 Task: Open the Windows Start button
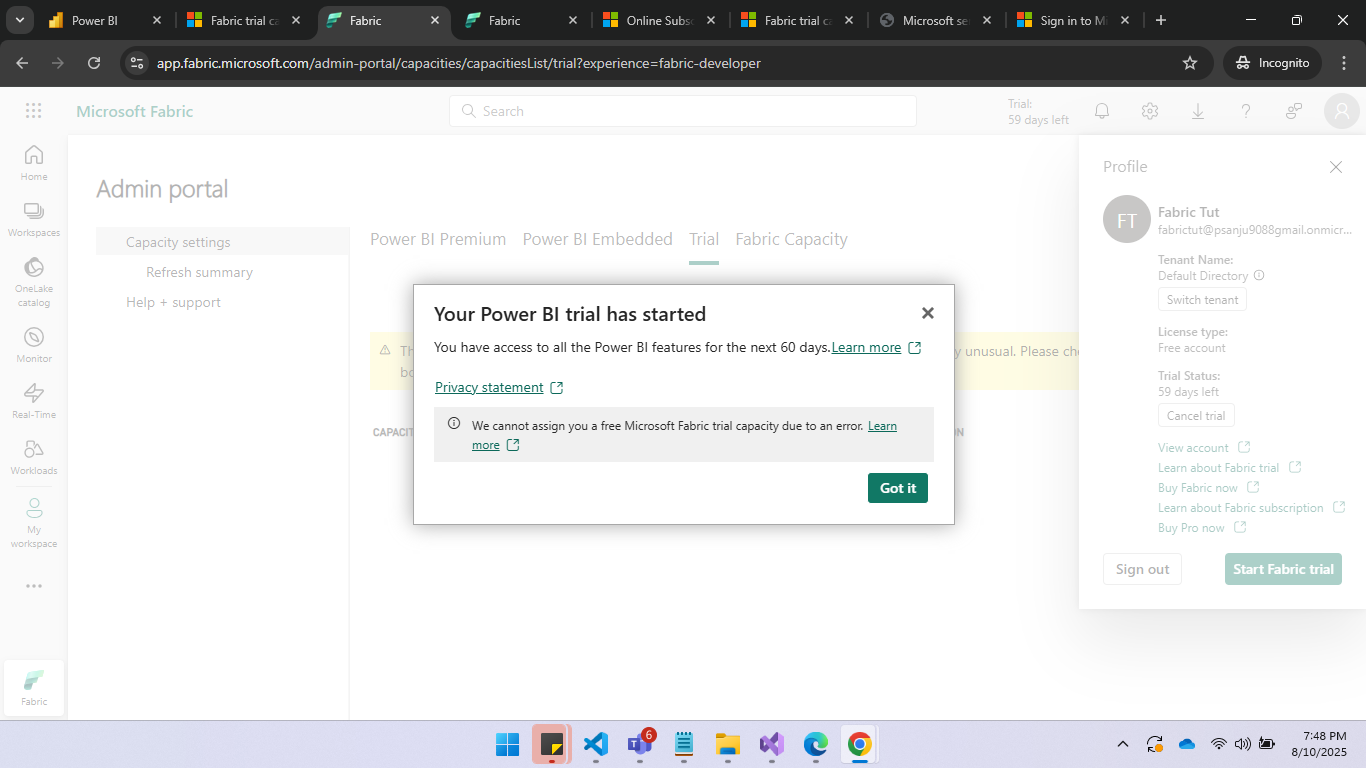click(x=507, y=744)
